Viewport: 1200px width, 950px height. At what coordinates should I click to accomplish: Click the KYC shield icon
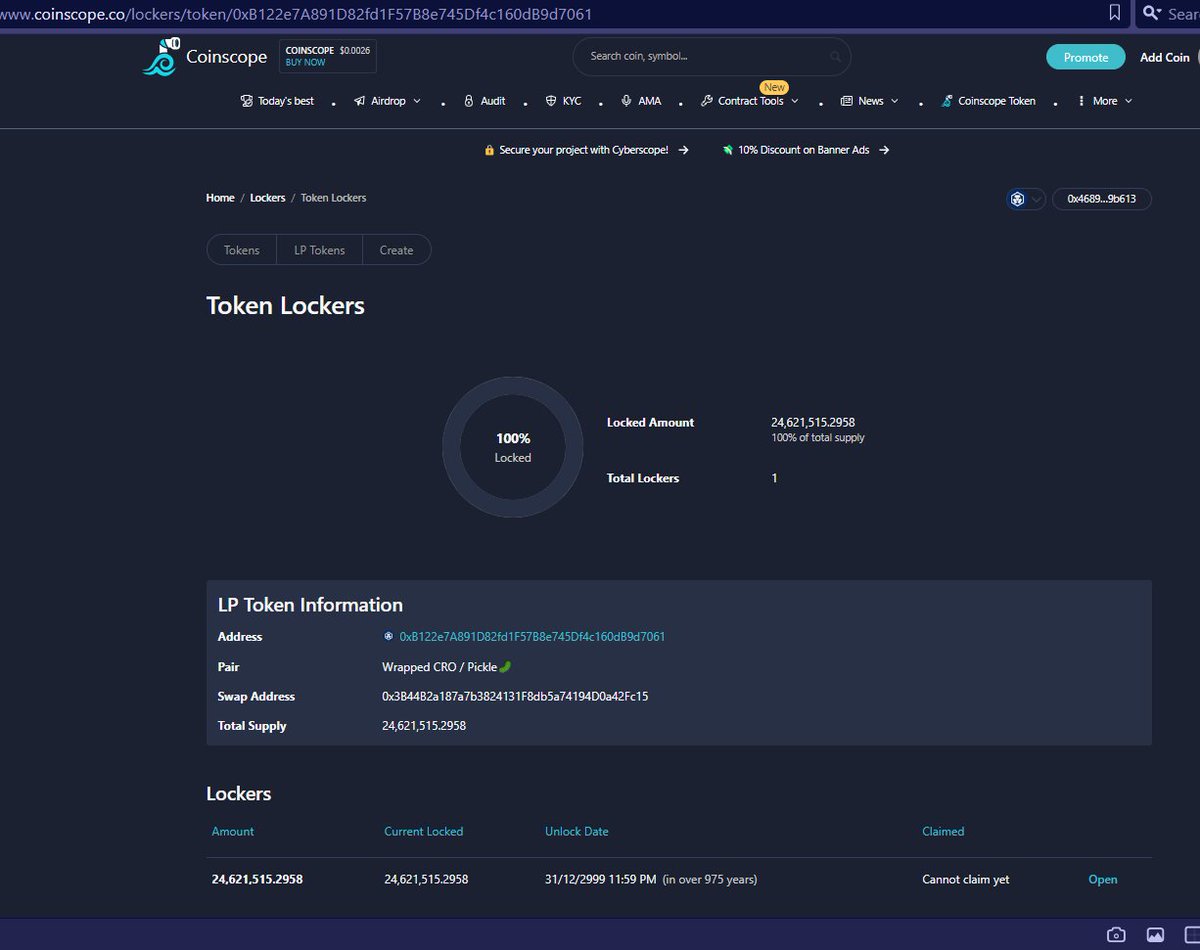point(551,101)
